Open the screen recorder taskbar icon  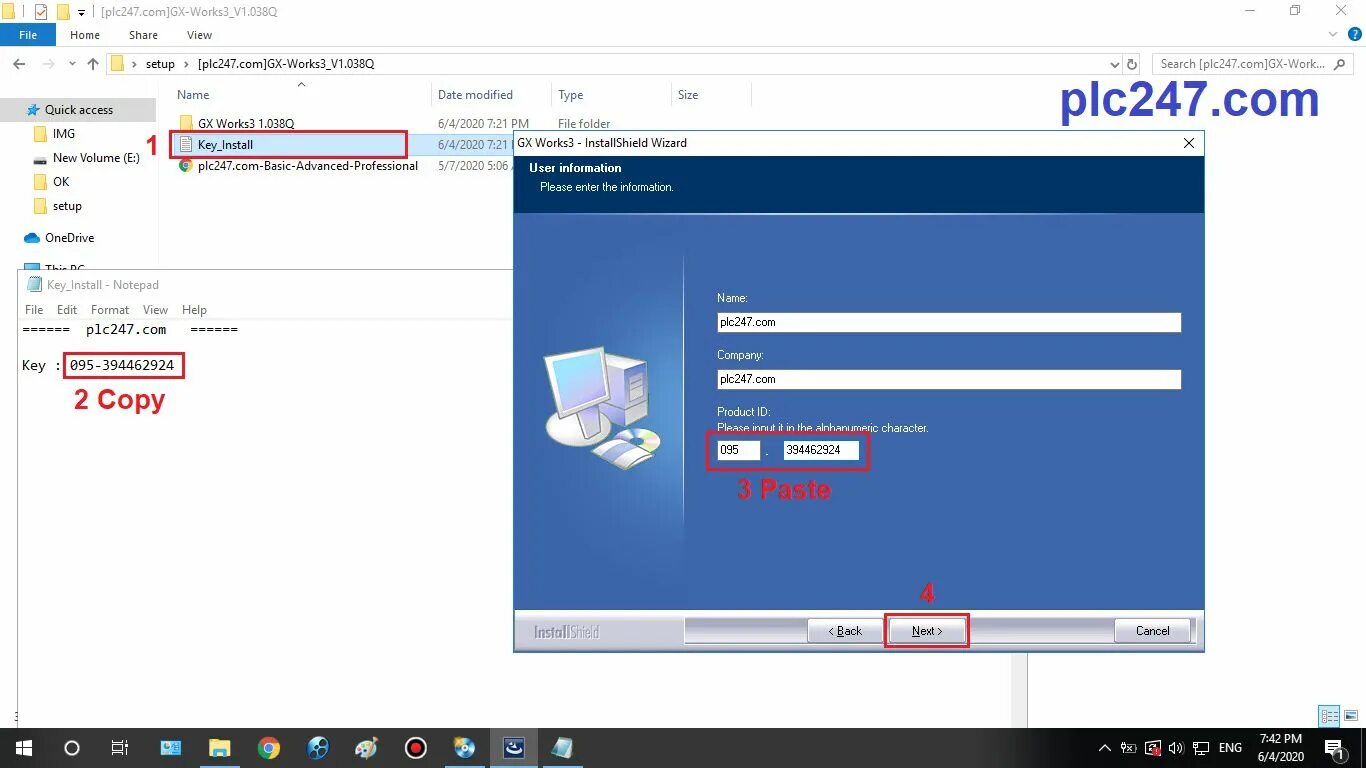pyautogui.click(x=416, y=748)
